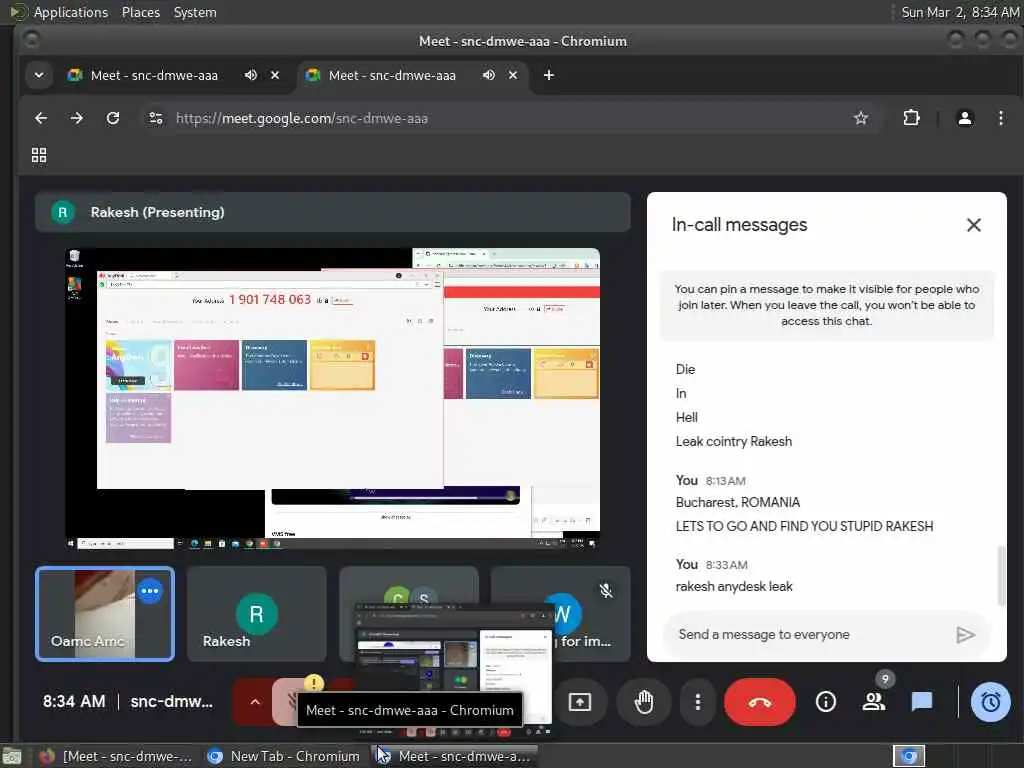This screenshot has height=768, width=1024.
Task: Leave the call
Action: point(760,702)
